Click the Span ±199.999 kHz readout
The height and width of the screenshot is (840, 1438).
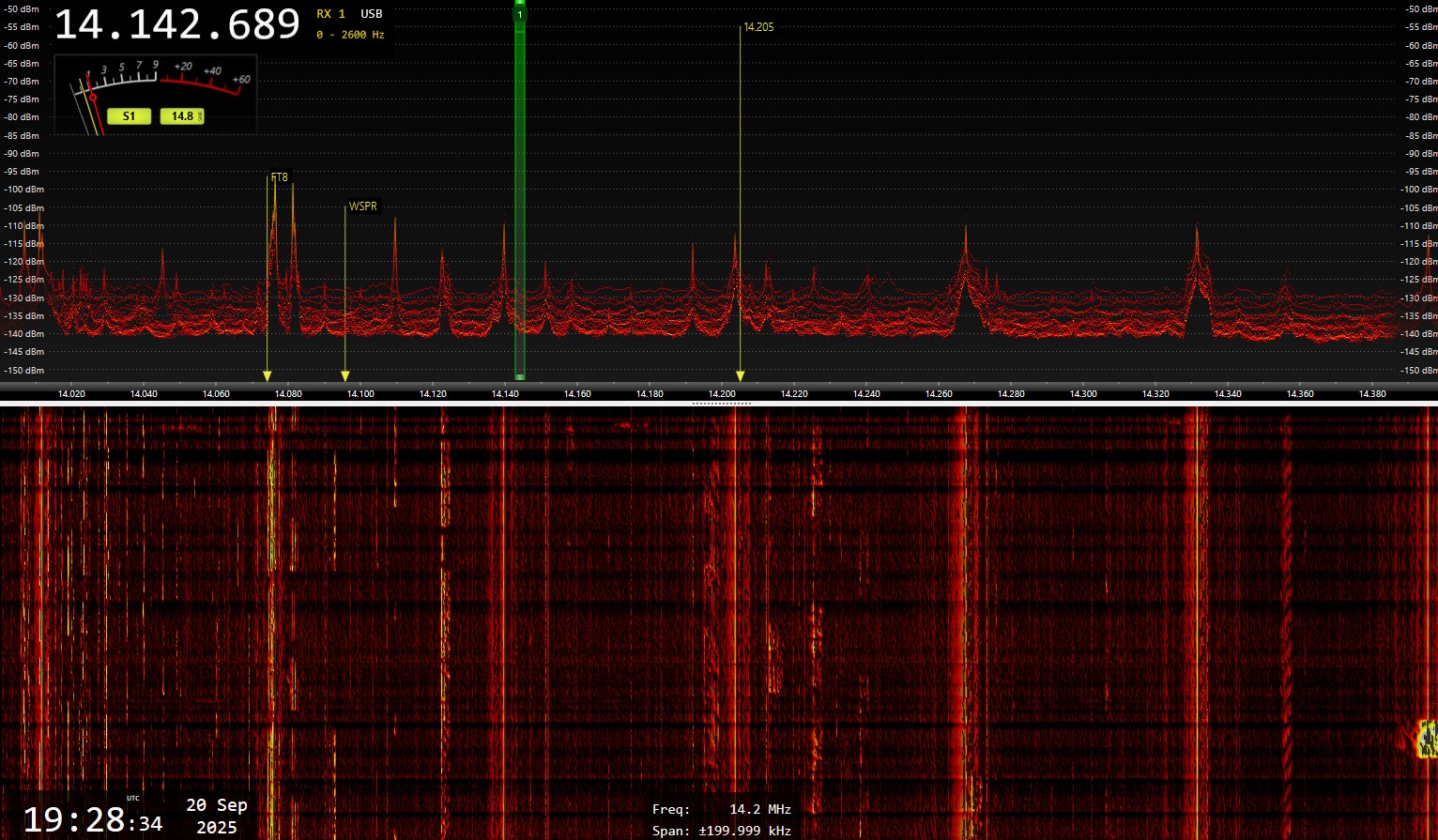[722, 831]
